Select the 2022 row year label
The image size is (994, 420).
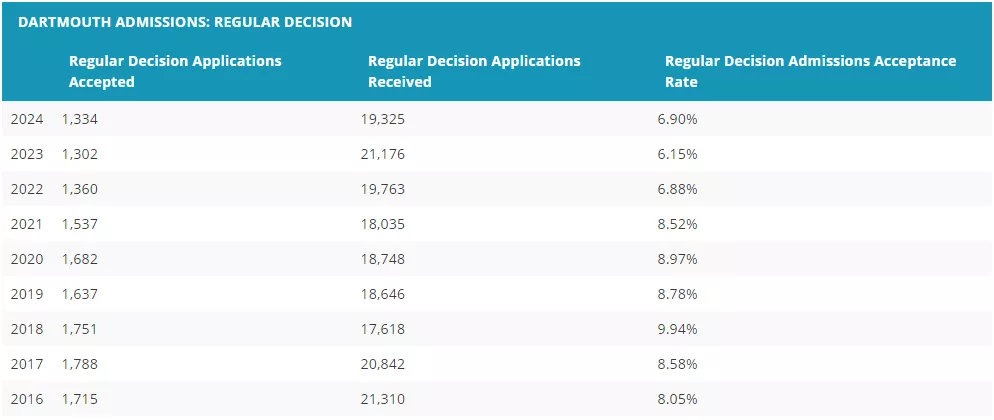point(27,189)
